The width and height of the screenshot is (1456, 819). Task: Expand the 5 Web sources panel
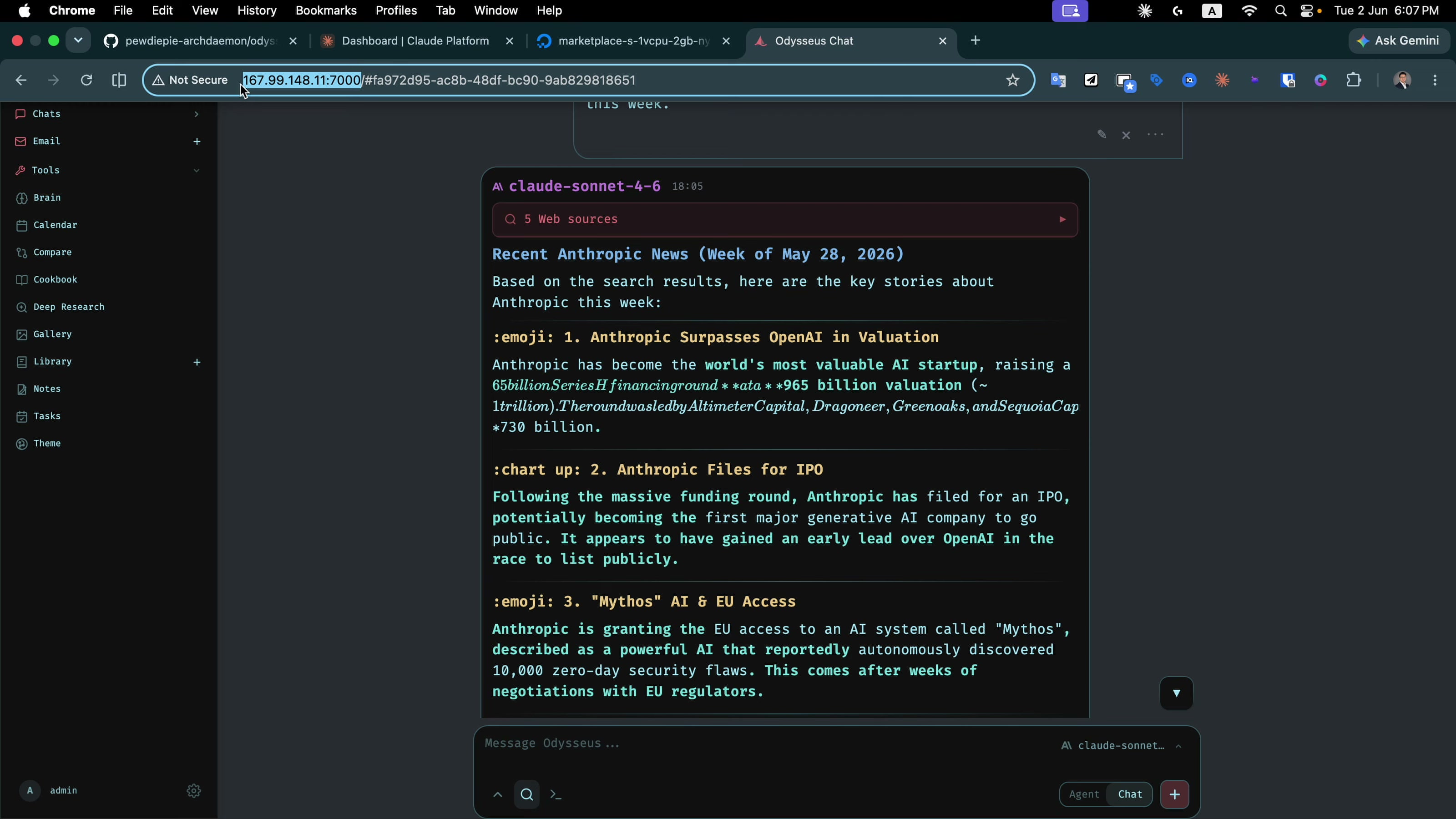coord(785,219)
